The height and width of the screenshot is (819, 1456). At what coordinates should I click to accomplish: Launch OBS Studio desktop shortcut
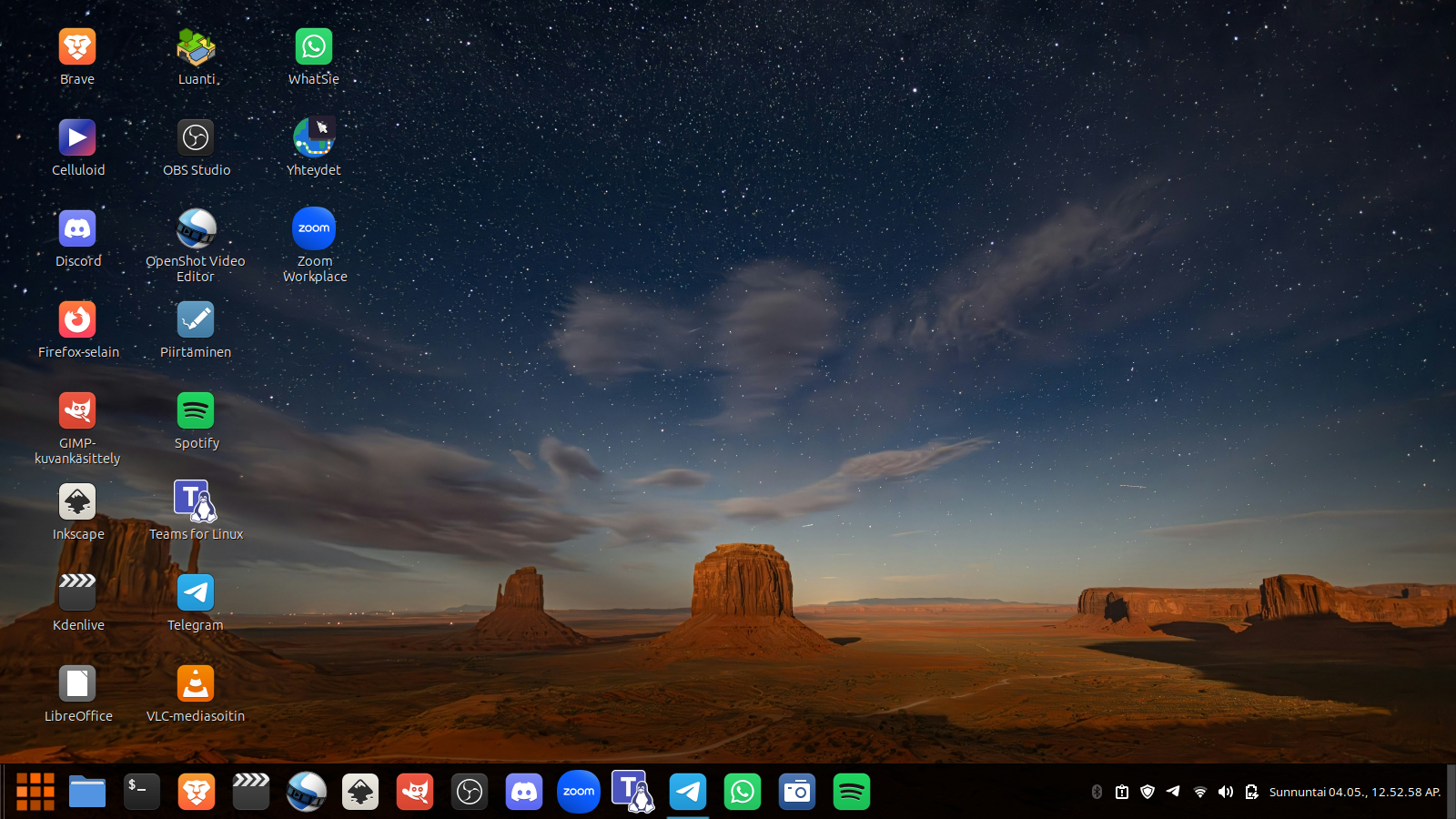coord(196,138)
